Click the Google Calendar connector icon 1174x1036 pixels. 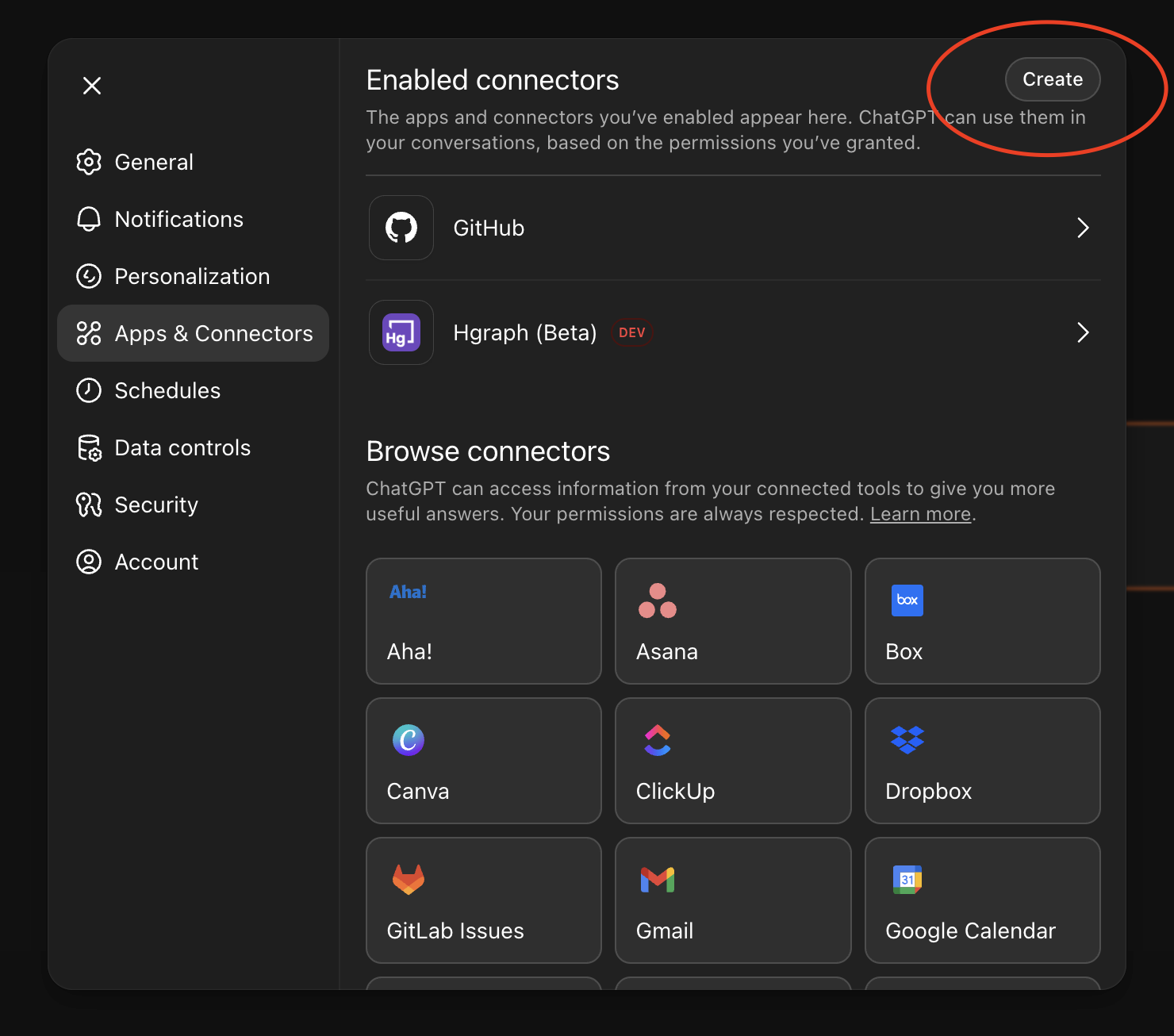click(906, 879)
